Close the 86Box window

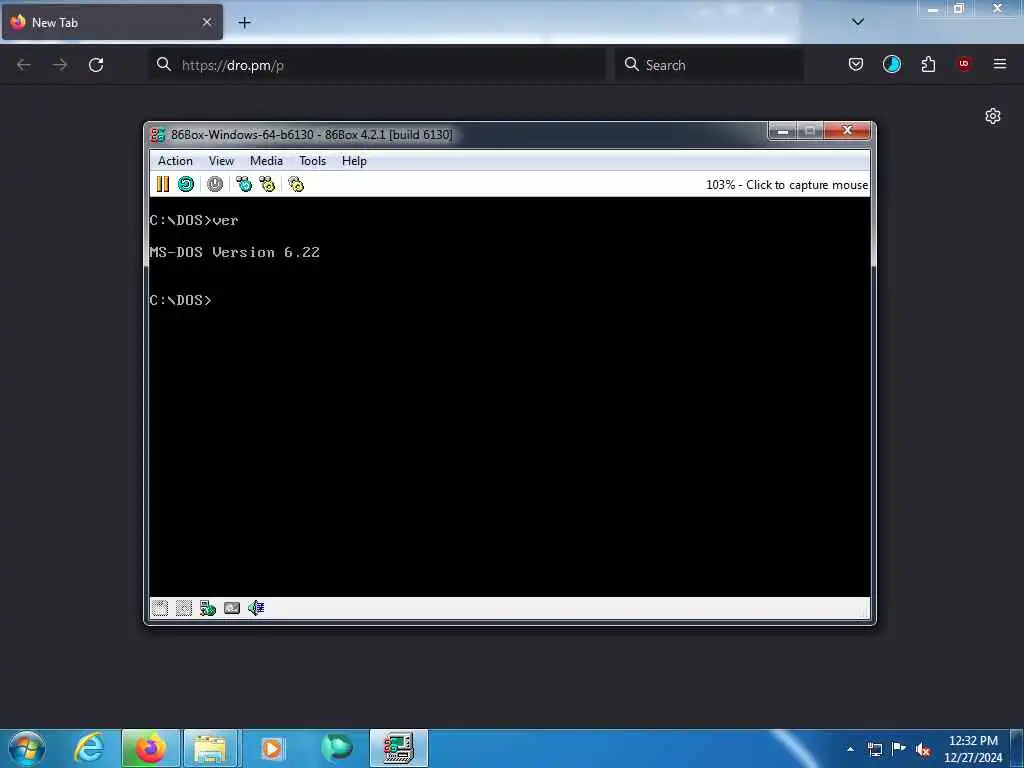(x=847, y=131)
